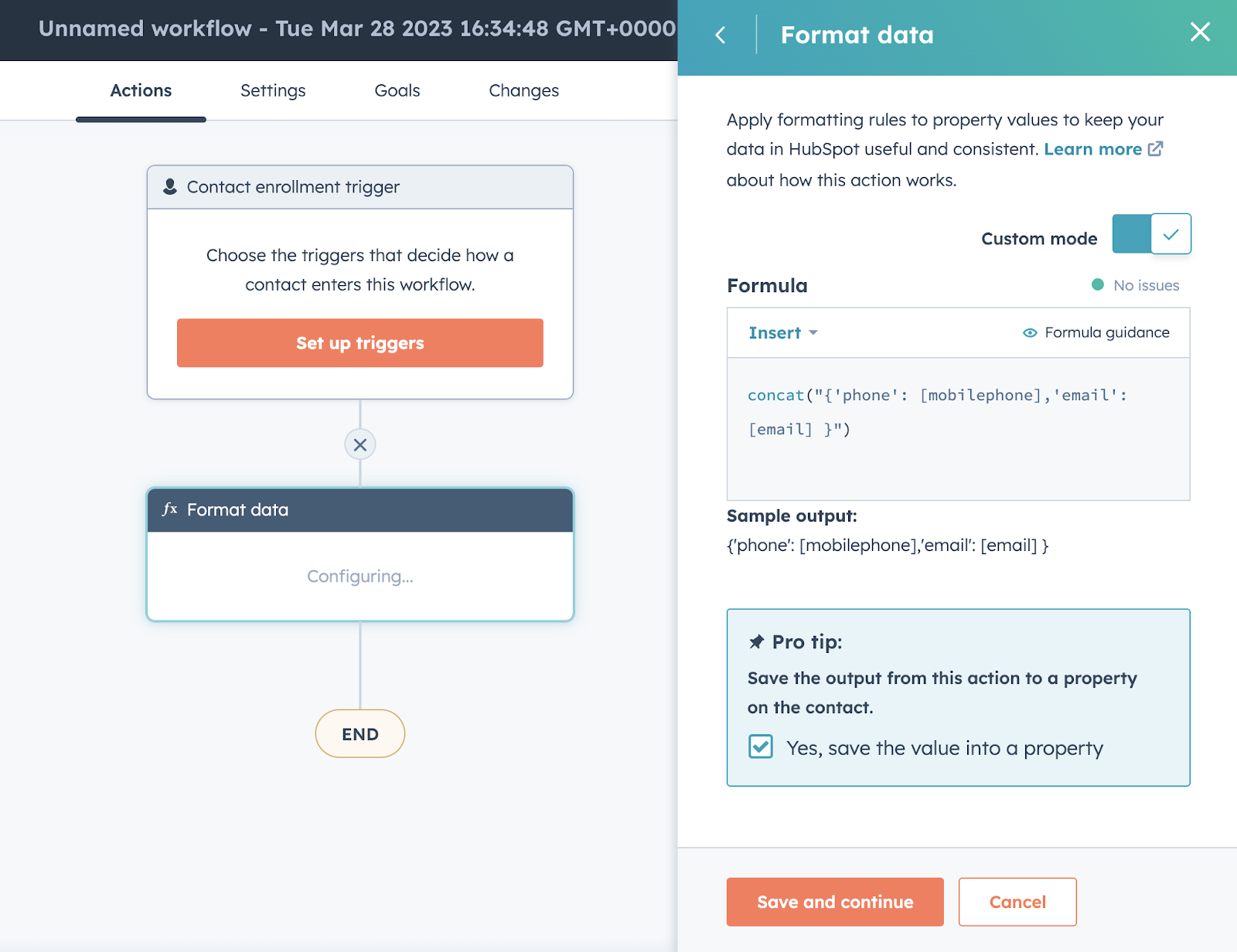Viewport: 1237px width, 952px height.
Task: Click Save and continue
Action: click(835, 902)
